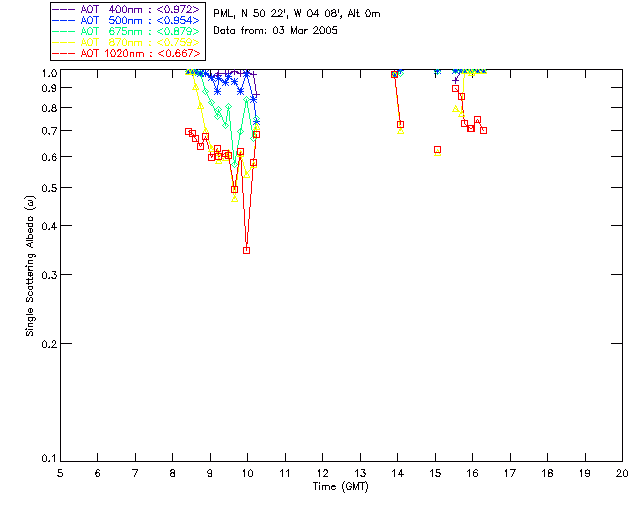Click the legend entry AOT 1020nm <0.667>
This screenshot has width=640, height=512.
[x=126, y=53]
